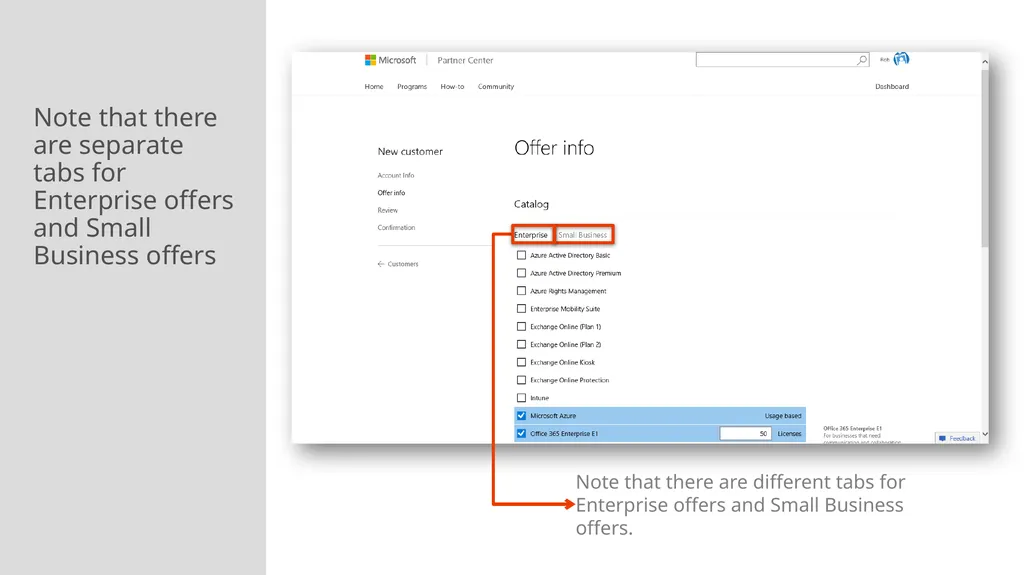Click the Microsoft logo

[391, 60]
